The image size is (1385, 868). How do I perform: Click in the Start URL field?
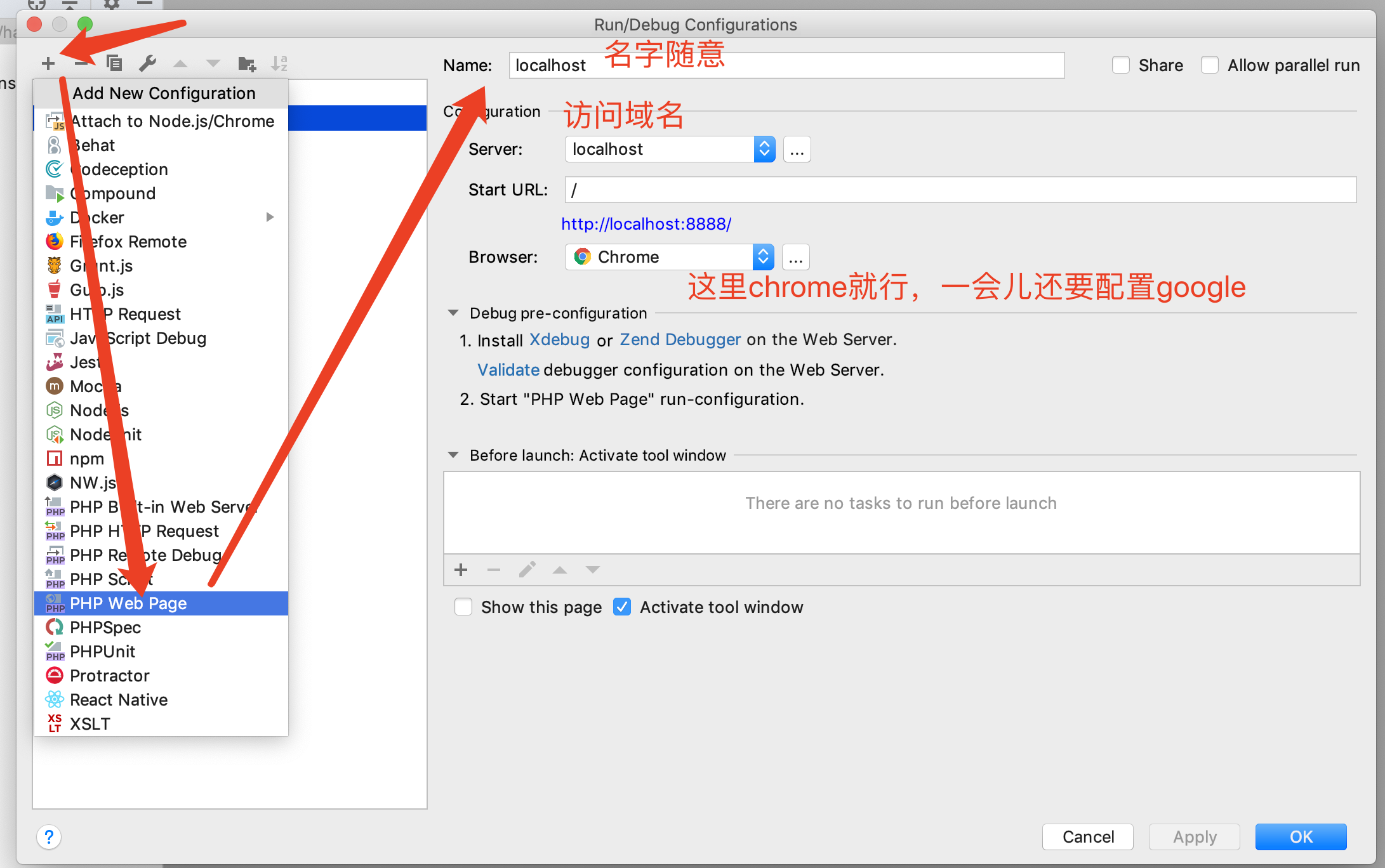coord(960,190)
